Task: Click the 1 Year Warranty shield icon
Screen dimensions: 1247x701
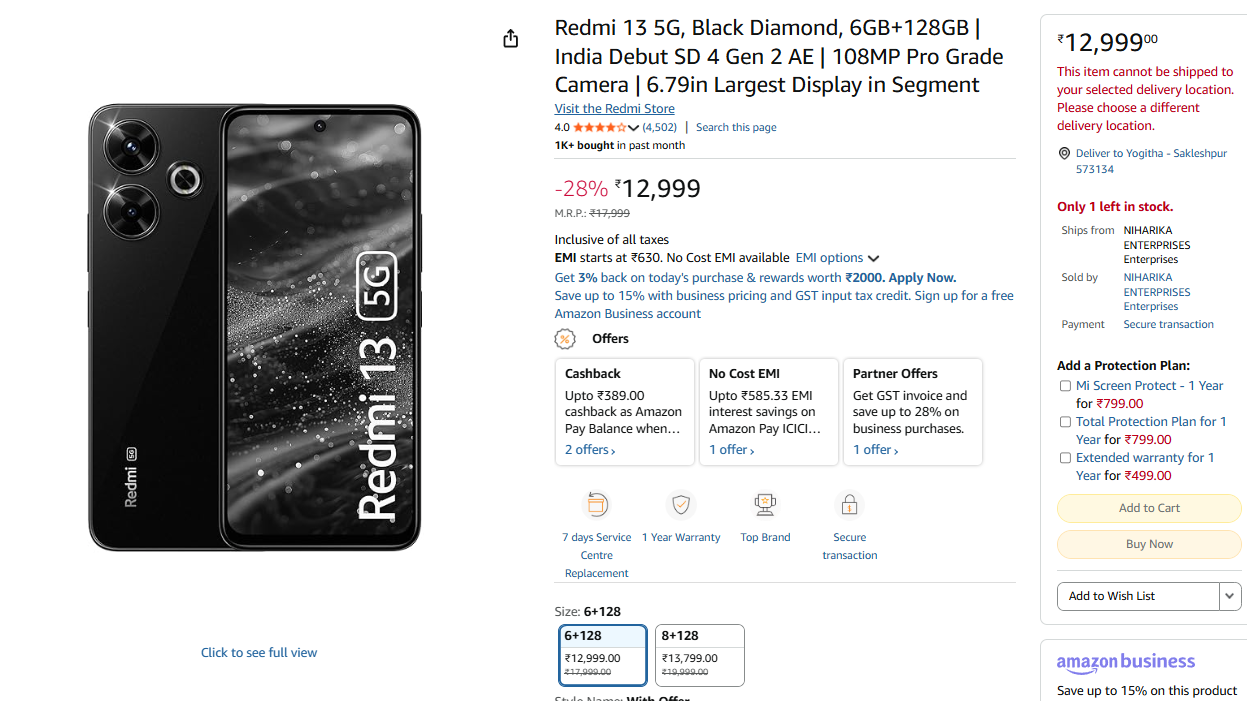Action: (681, 505)
